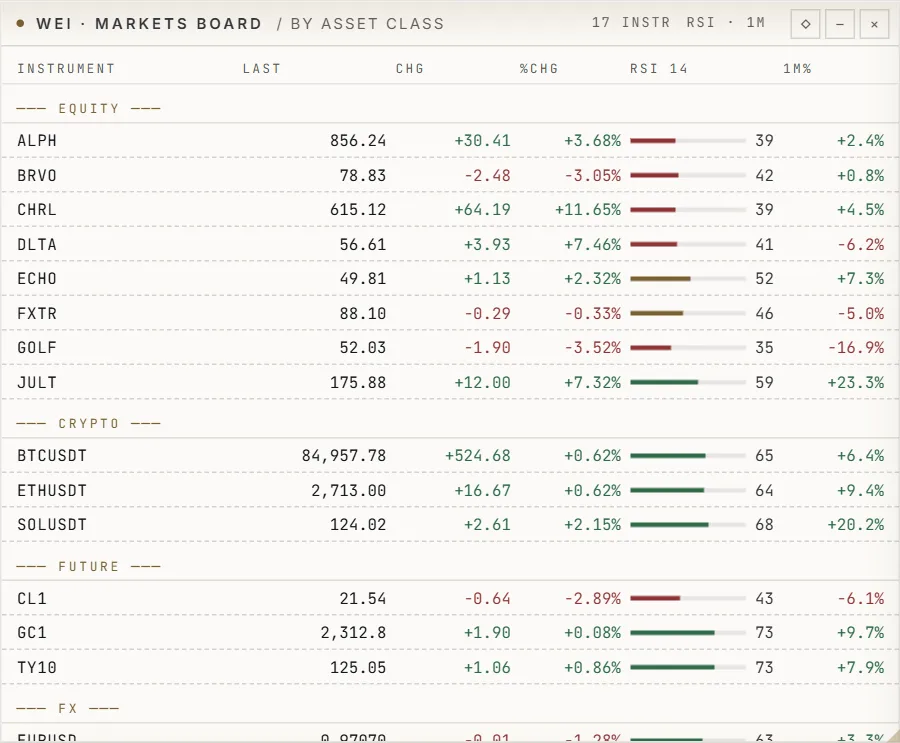900x743 pixels.
Task: Select the GOLF ticker
Action: click(37, 347)
